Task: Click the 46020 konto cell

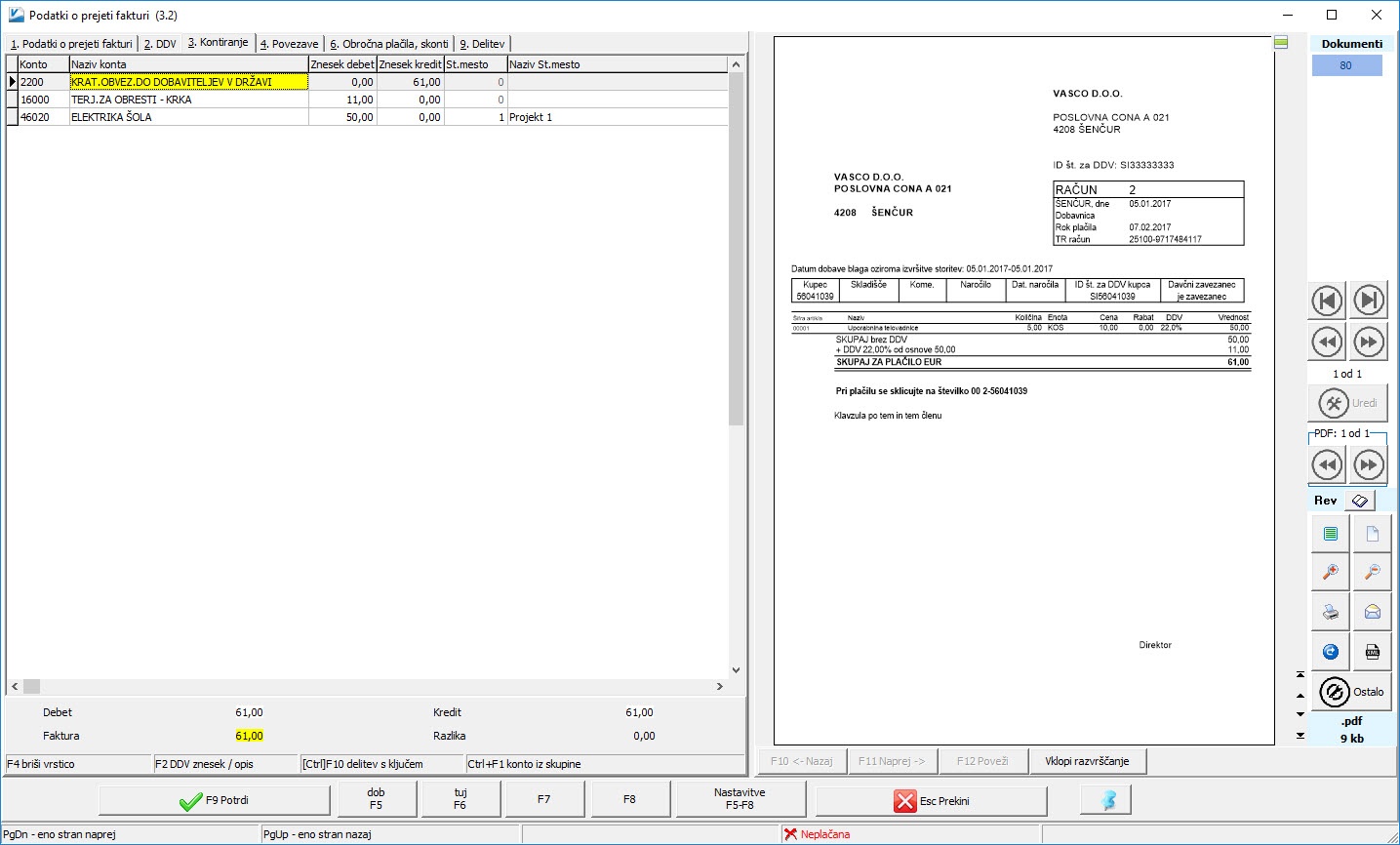Action: (43, 117)
